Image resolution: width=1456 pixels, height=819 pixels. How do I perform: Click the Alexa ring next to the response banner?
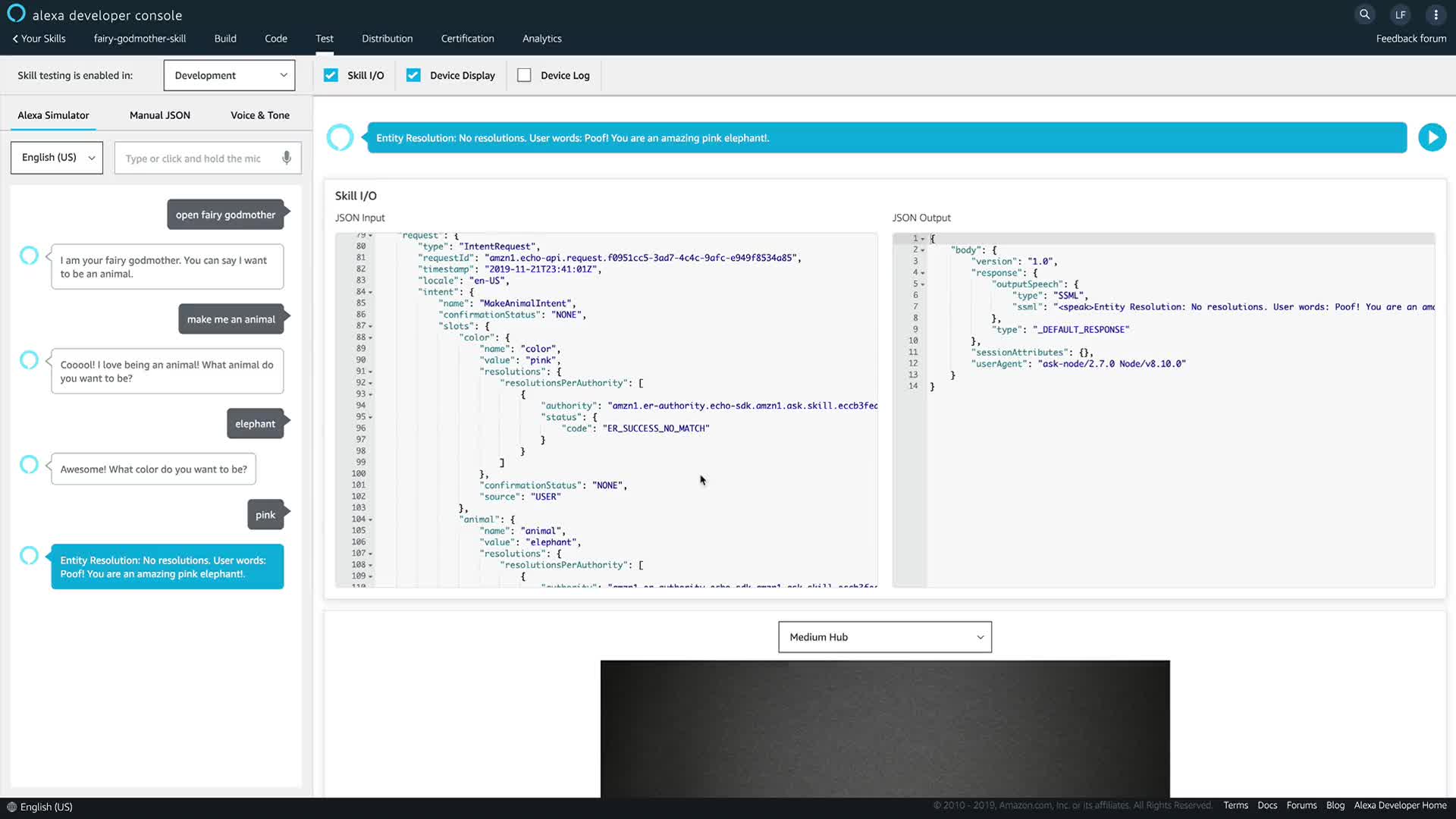(x=340, y=137)
